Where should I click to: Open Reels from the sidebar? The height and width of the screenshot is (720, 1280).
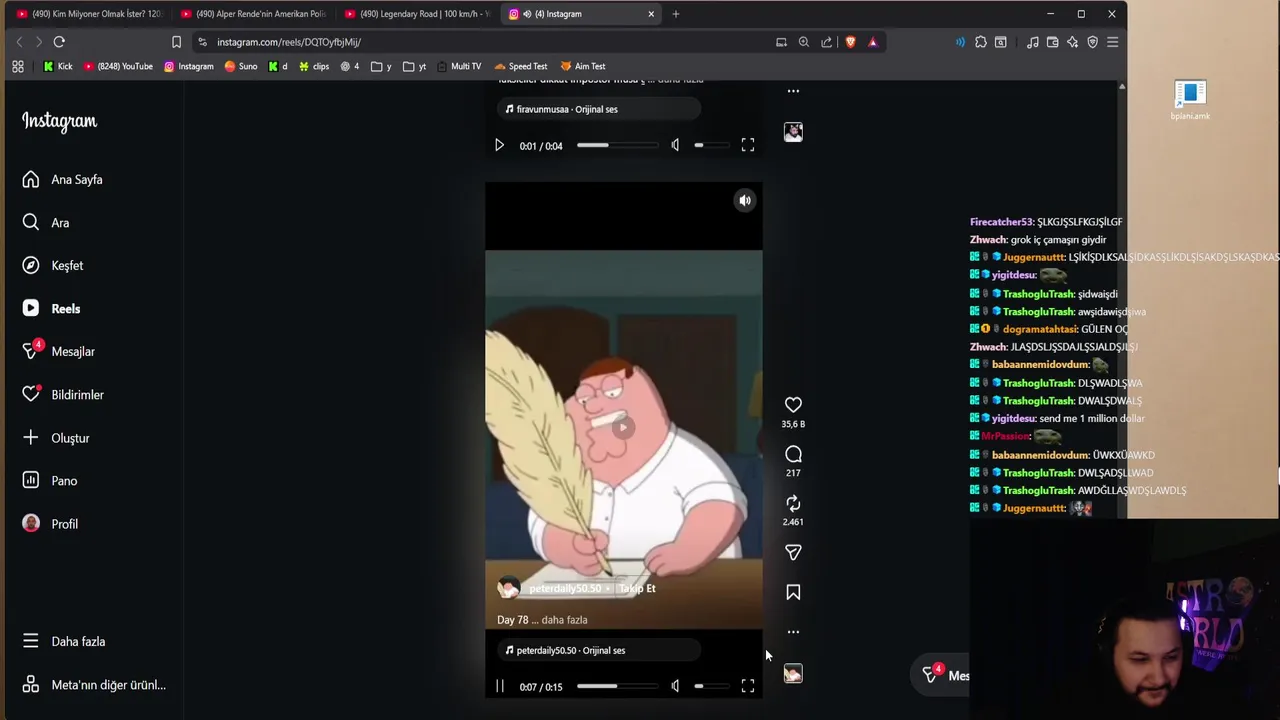52,309
